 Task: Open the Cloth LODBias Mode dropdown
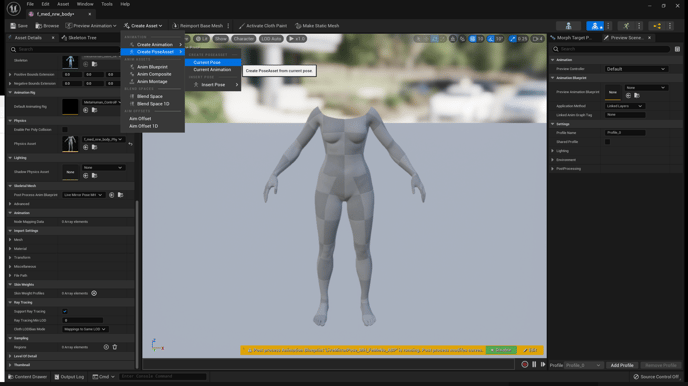click(86, 329)
